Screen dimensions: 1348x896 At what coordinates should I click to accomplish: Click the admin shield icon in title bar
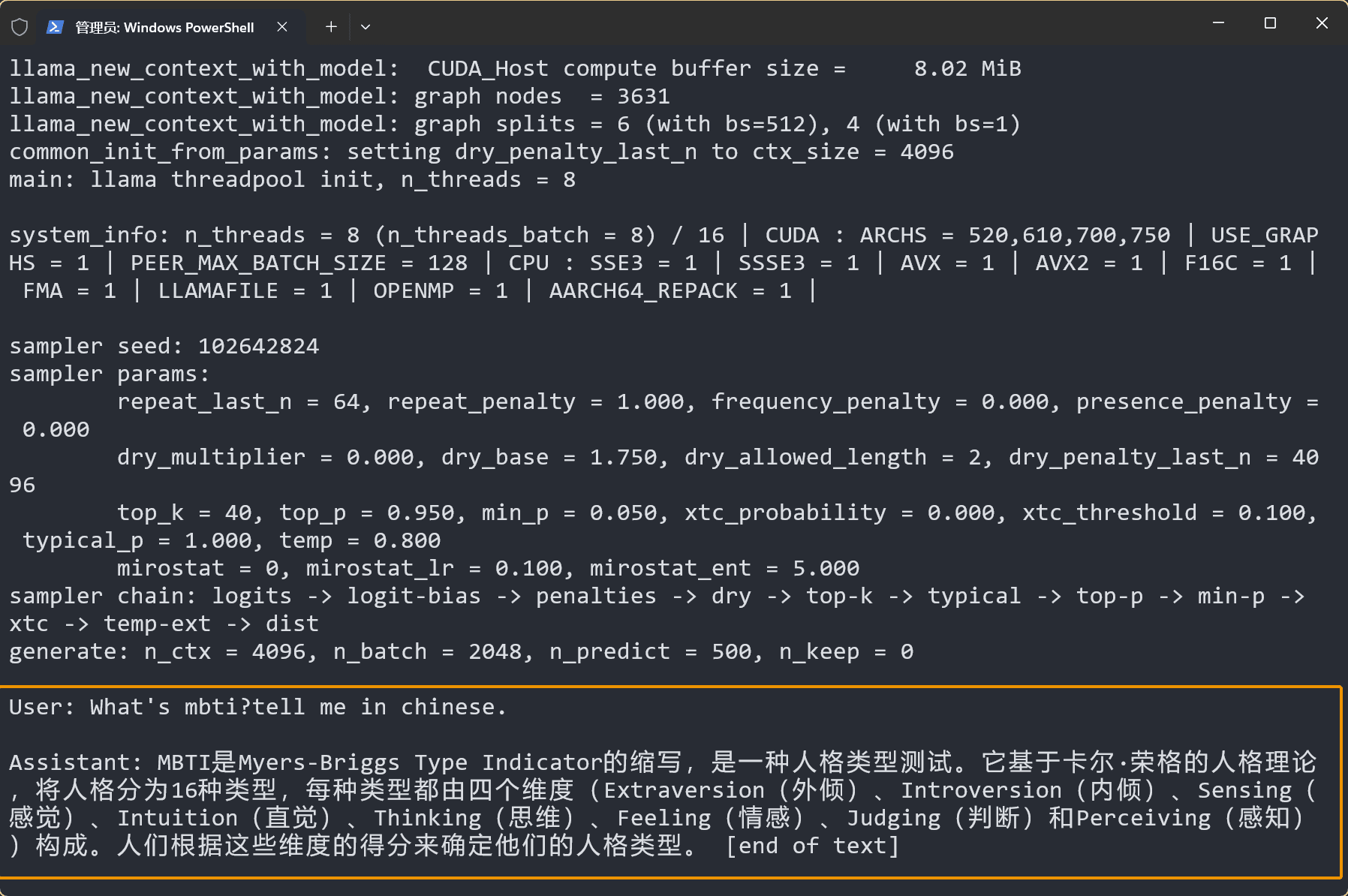pos(20,28)
